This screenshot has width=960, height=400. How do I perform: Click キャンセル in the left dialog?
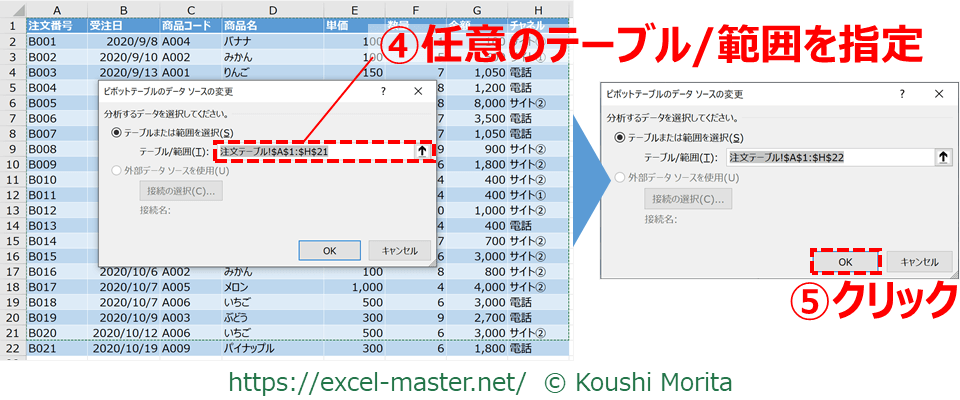(x=399, y=251)
